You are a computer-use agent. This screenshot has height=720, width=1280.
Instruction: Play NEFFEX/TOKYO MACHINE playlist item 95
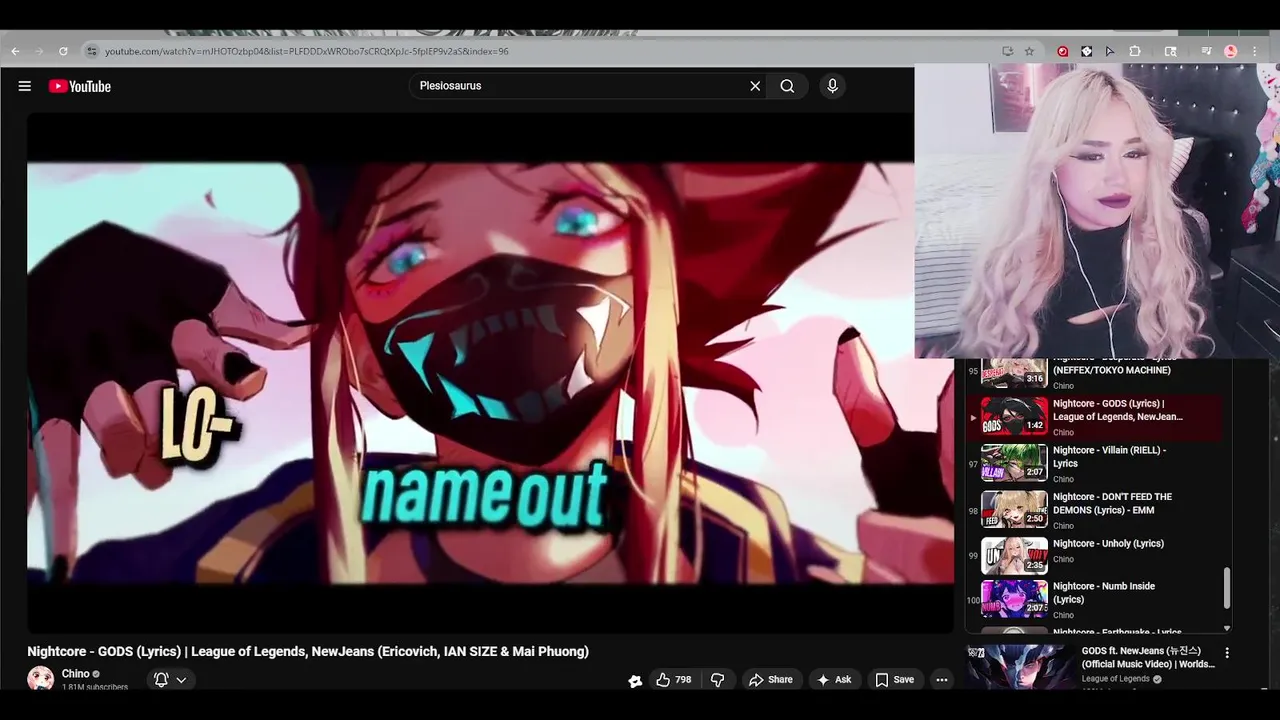(x=1095, y=373)
